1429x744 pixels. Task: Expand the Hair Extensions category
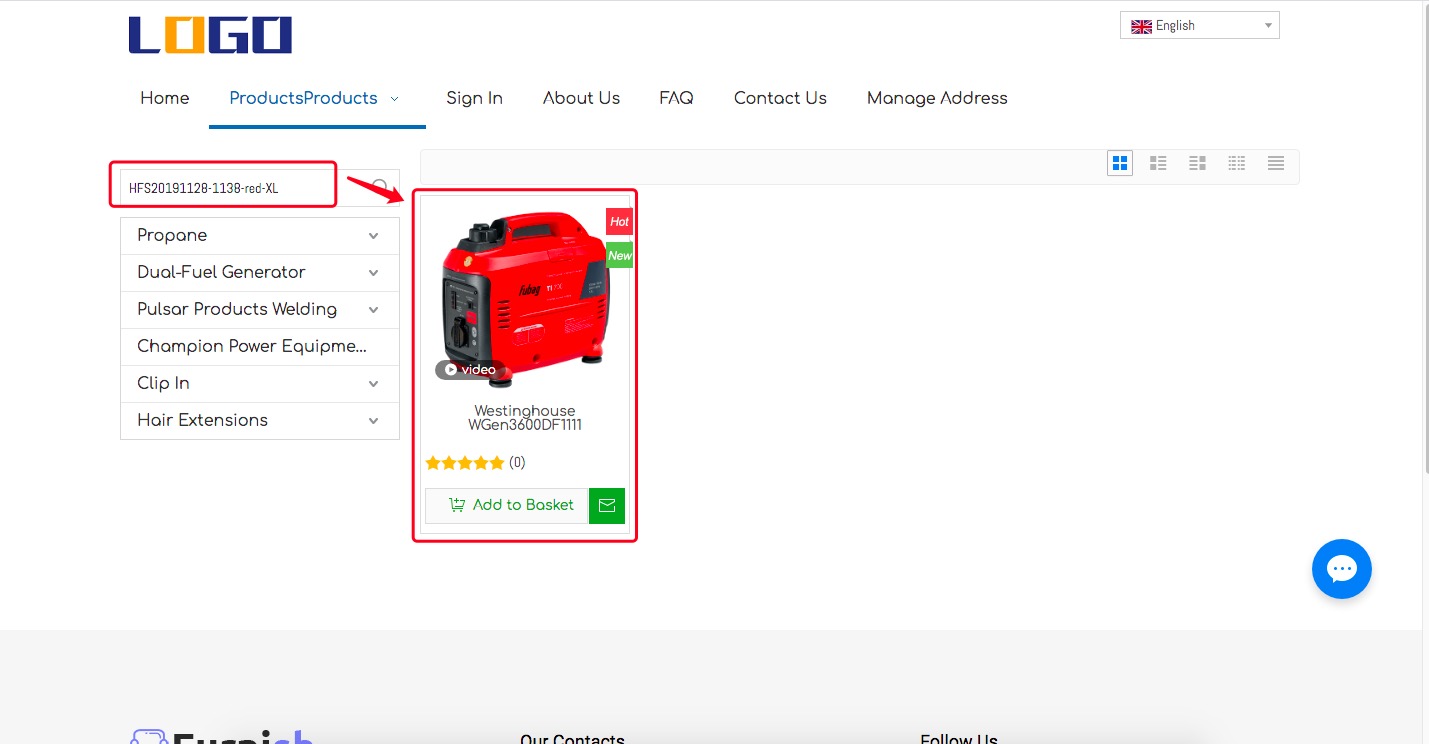(x=373, y=421)
